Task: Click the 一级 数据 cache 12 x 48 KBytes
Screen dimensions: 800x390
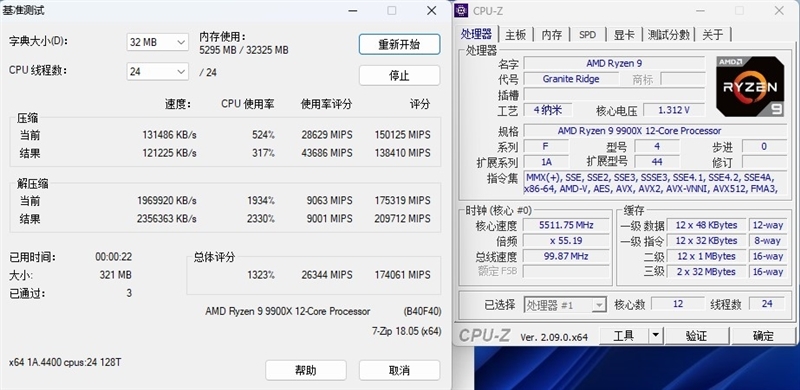Action: point(707,225)
